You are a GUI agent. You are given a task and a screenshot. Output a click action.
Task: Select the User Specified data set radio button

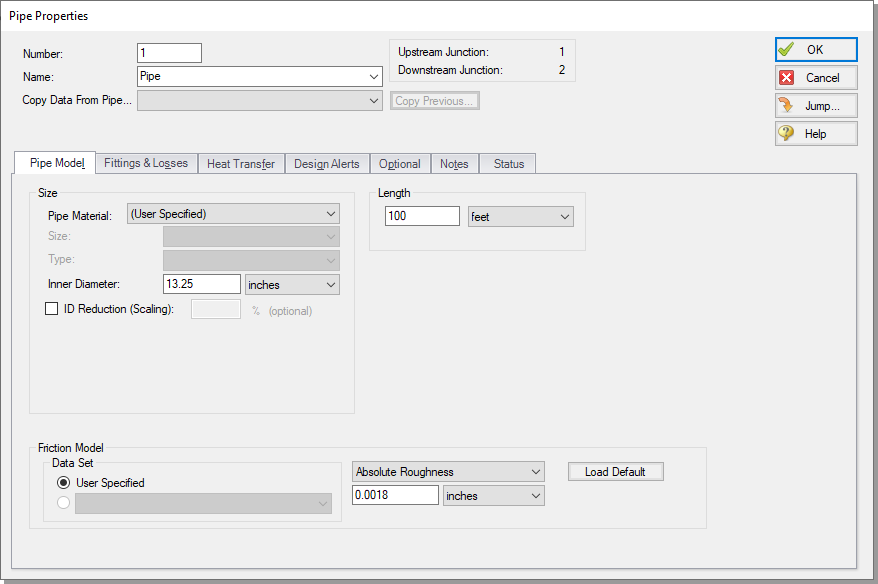click(63, 482)
